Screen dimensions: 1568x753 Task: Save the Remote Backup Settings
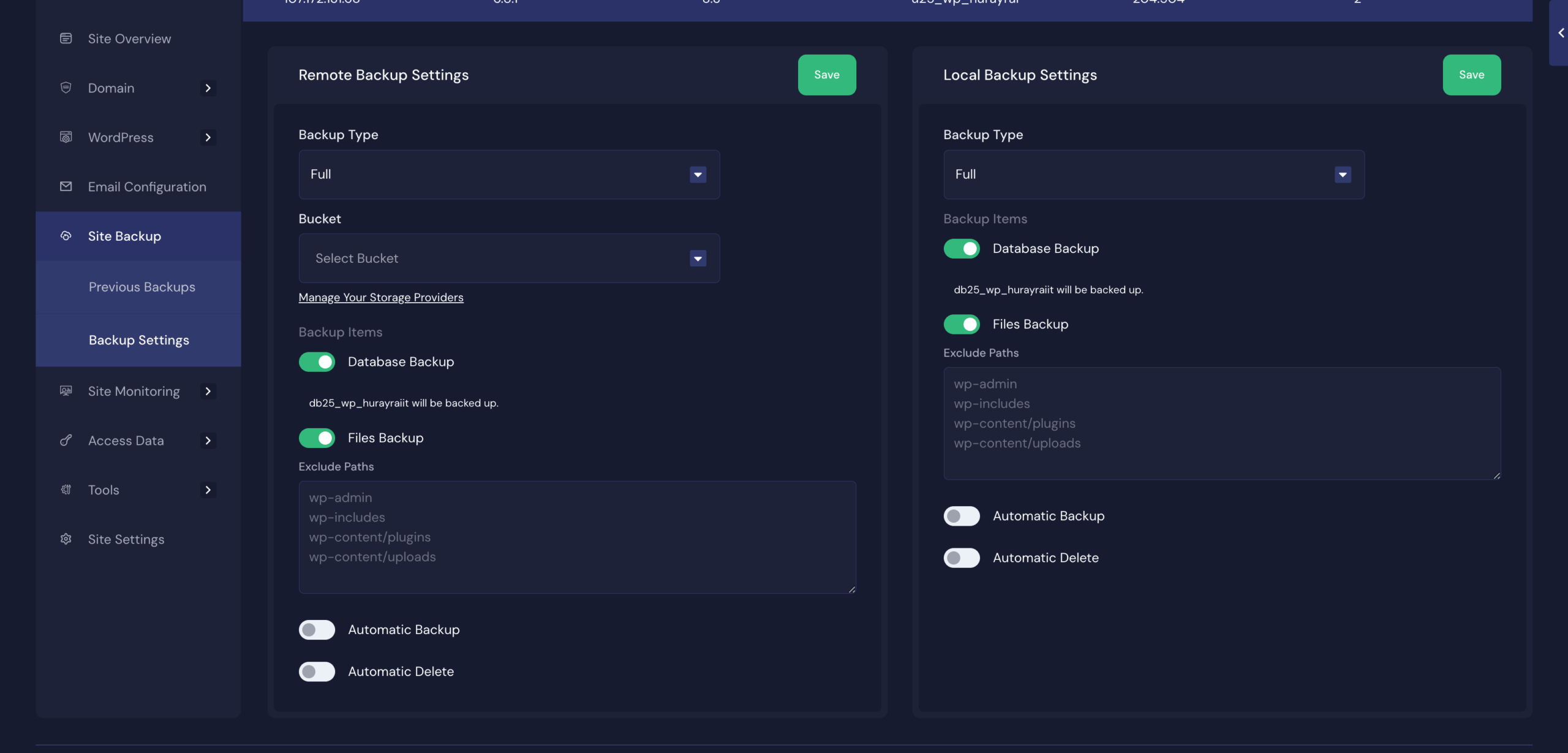tap(826, 75)
